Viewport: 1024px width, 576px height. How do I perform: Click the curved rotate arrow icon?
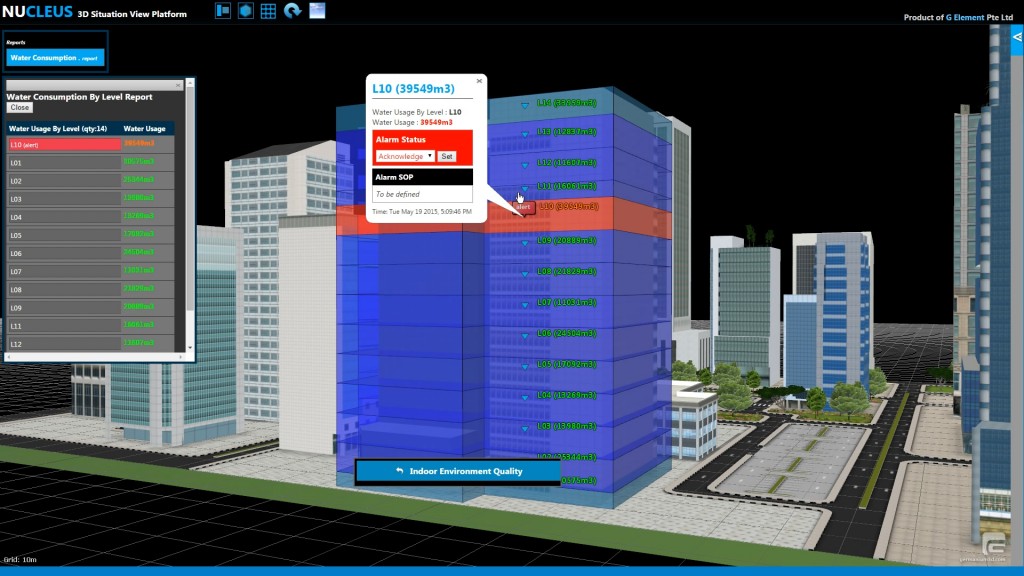tap(292, 10)
